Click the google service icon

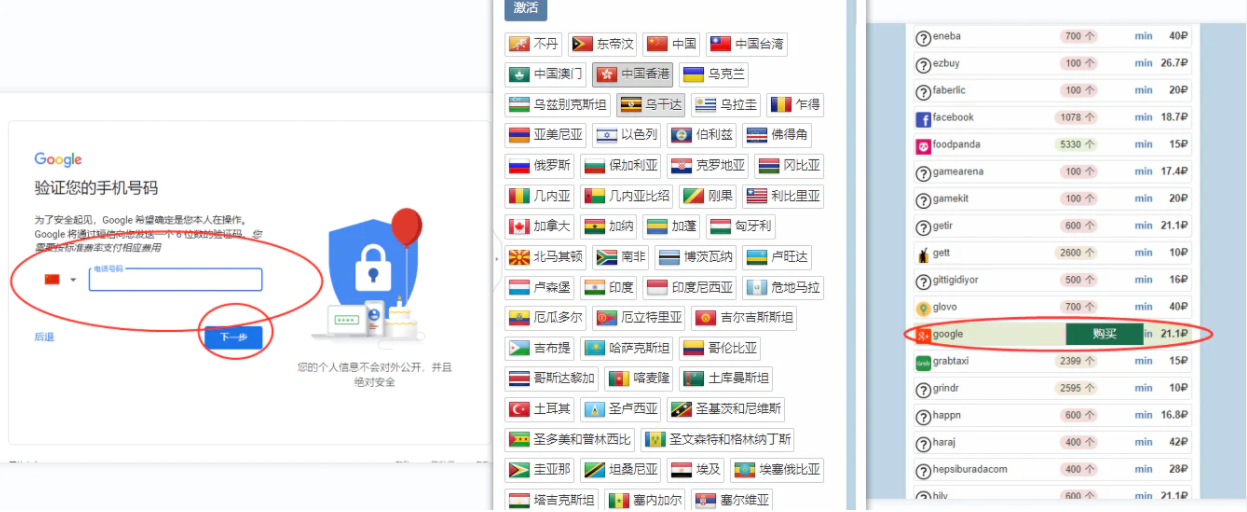pyautogui.click(x=923, y=335)
